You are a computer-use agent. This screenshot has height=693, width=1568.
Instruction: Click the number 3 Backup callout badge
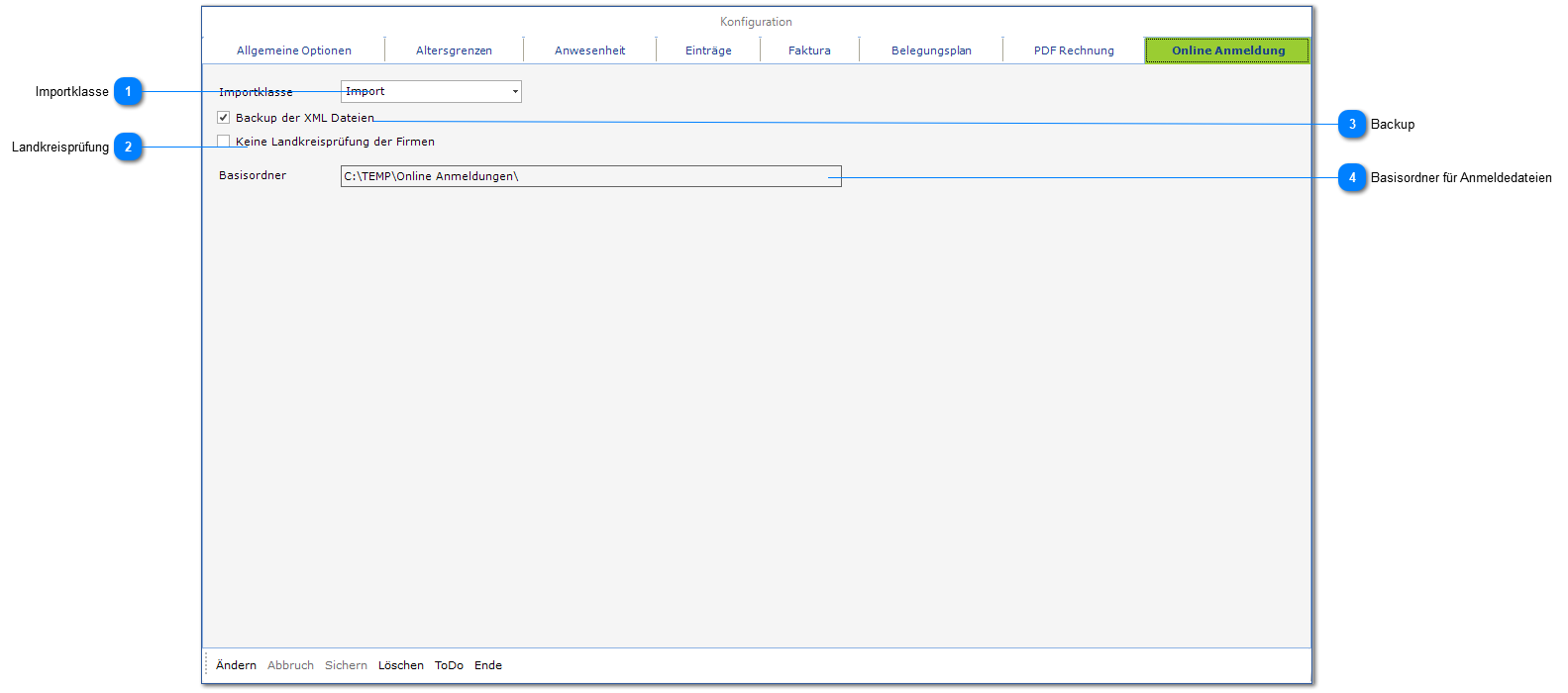click(x=1352, y=125)
